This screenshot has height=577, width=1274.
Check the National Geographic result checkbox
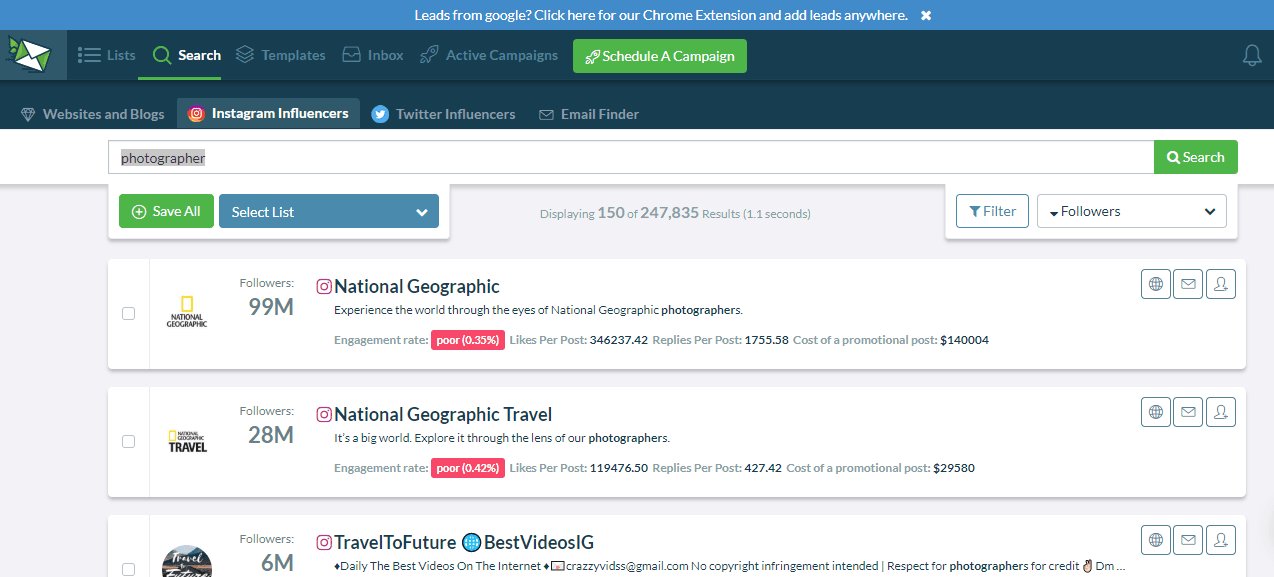(128, 313)
